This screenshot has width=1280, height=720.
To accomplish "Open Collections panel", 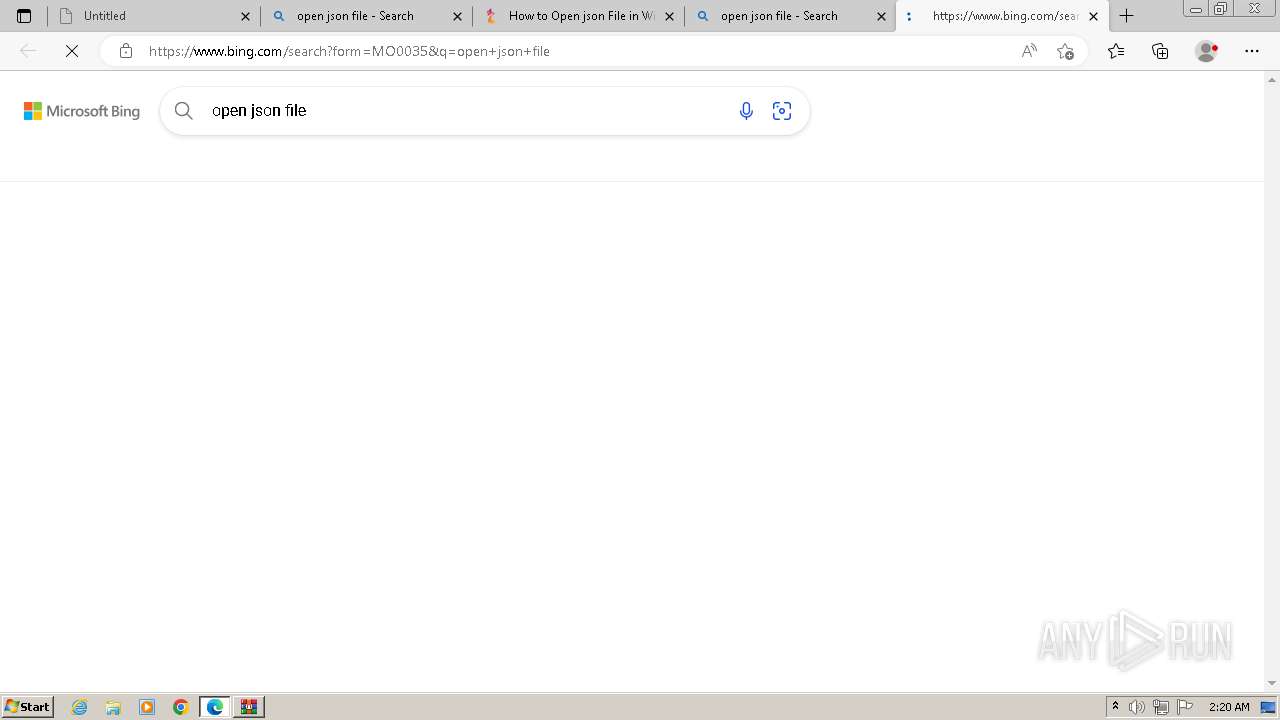I will pos(1160,51).
